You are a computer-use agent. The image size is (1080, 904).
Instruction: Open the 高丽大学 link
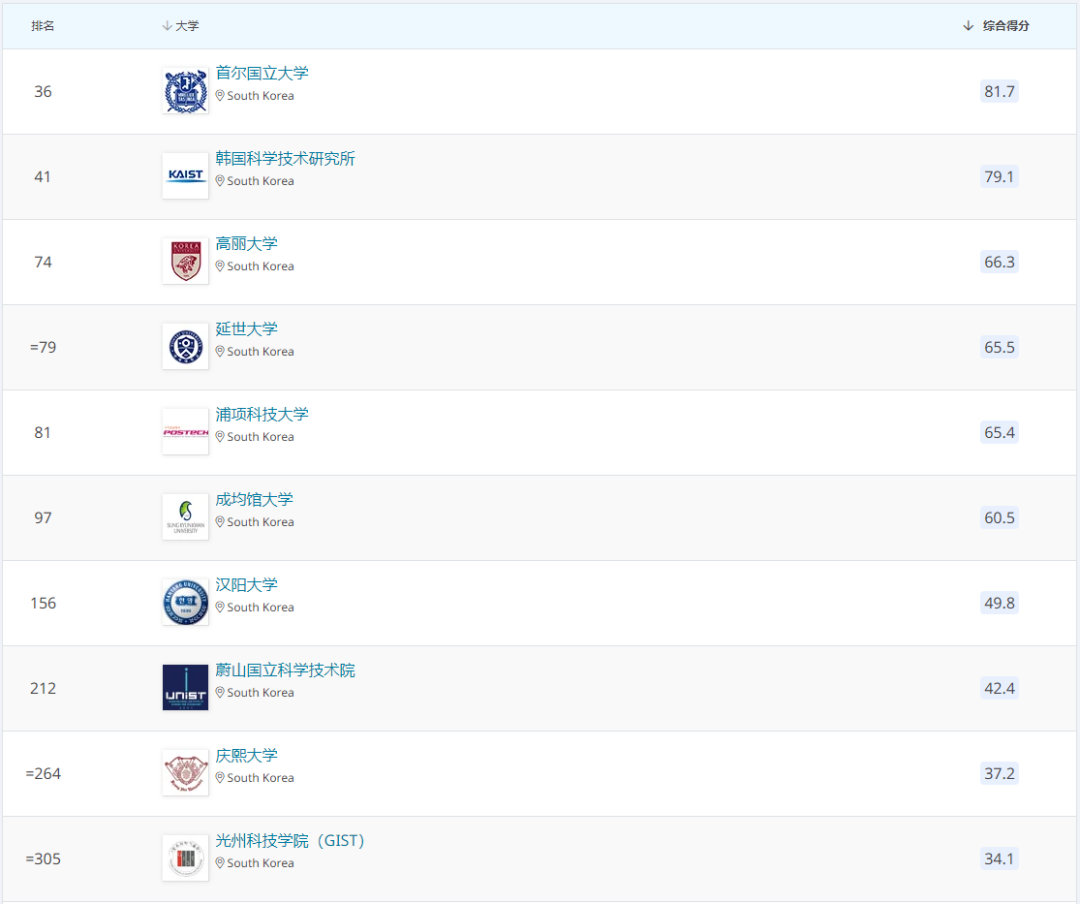[247, 244]
